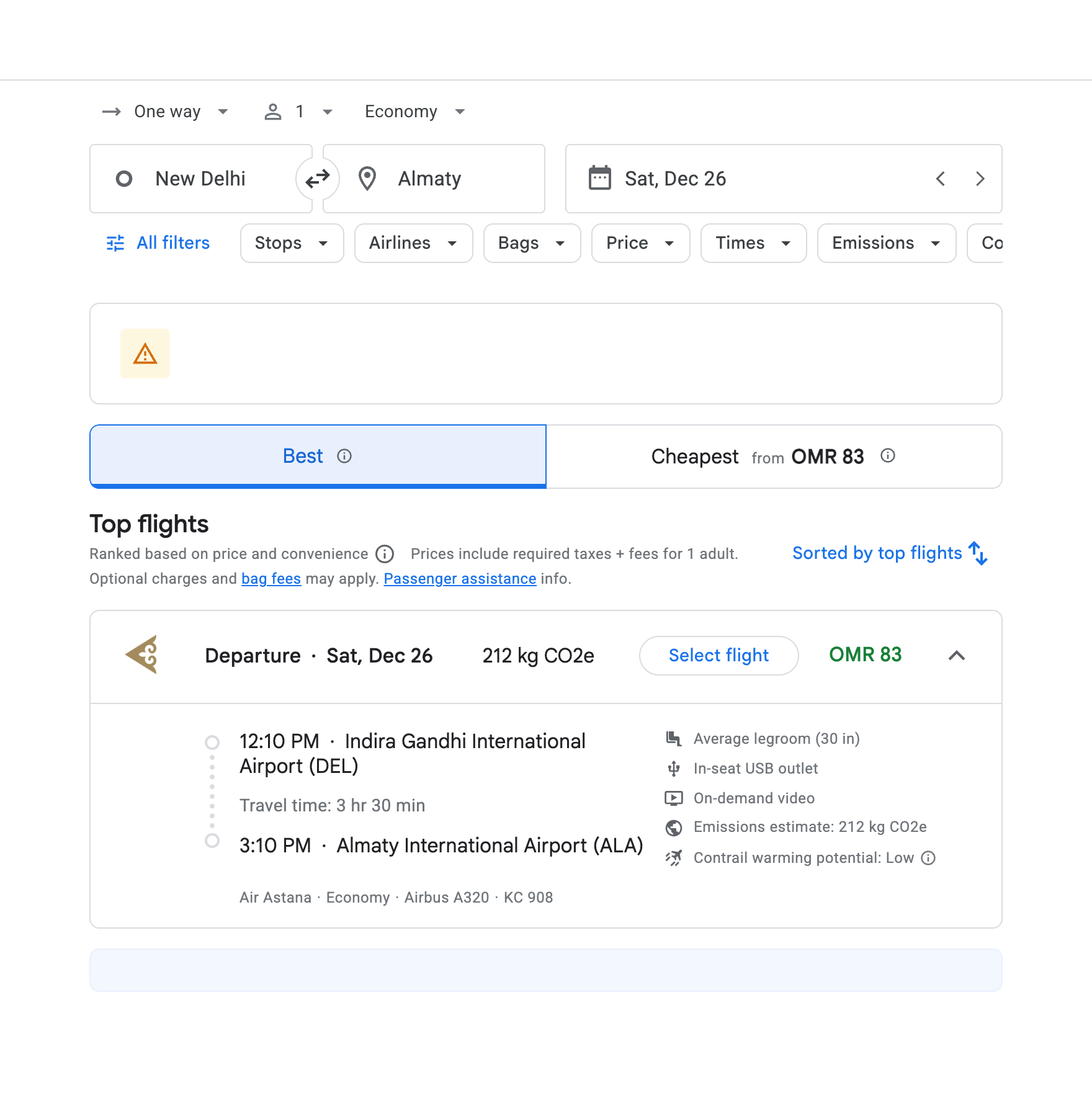Click the emissions globe icon
This screenshot has width=1092, height=1098.
coord(674,828)
